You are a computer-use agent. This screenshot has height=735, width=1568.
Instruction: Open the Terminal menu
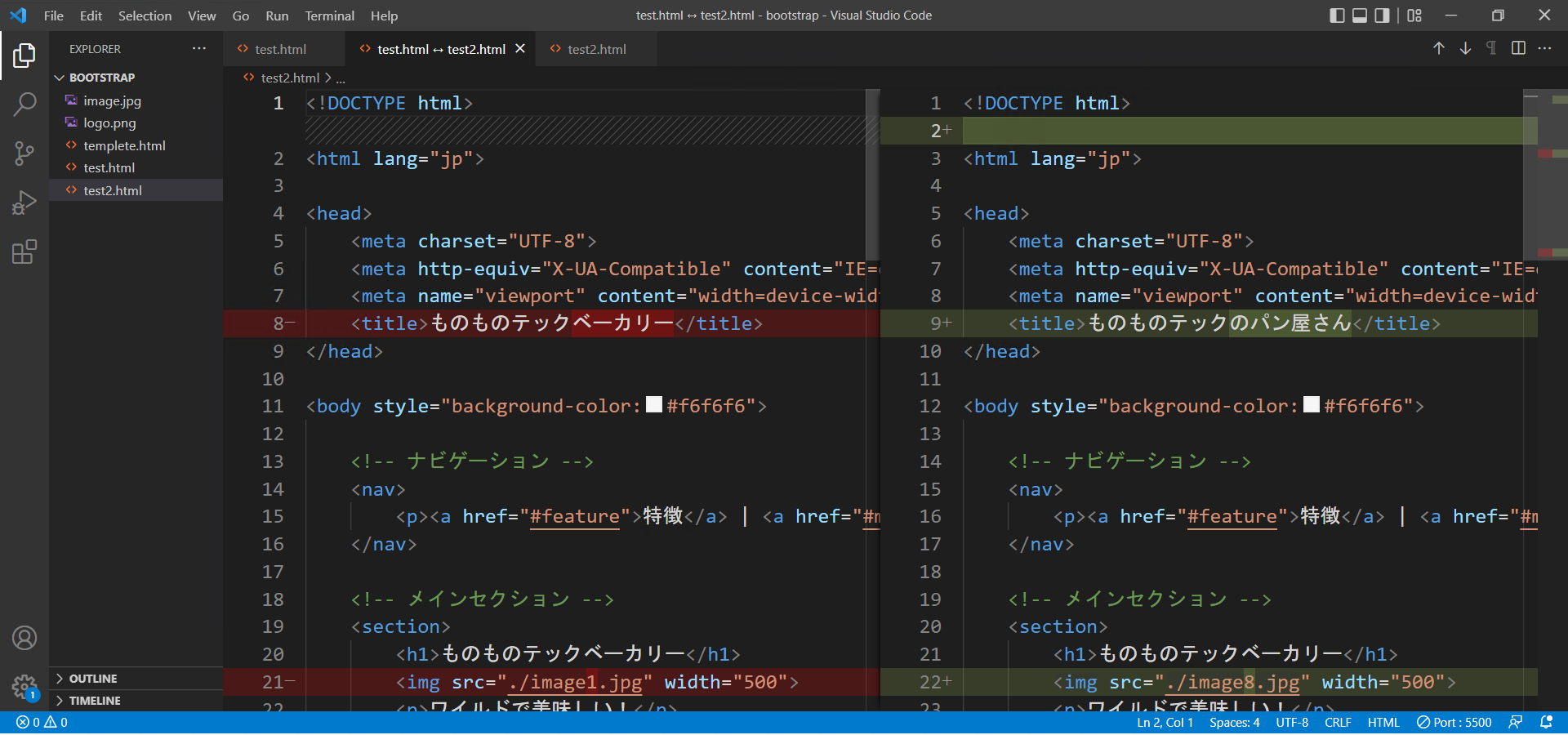(x=329, y=16)
